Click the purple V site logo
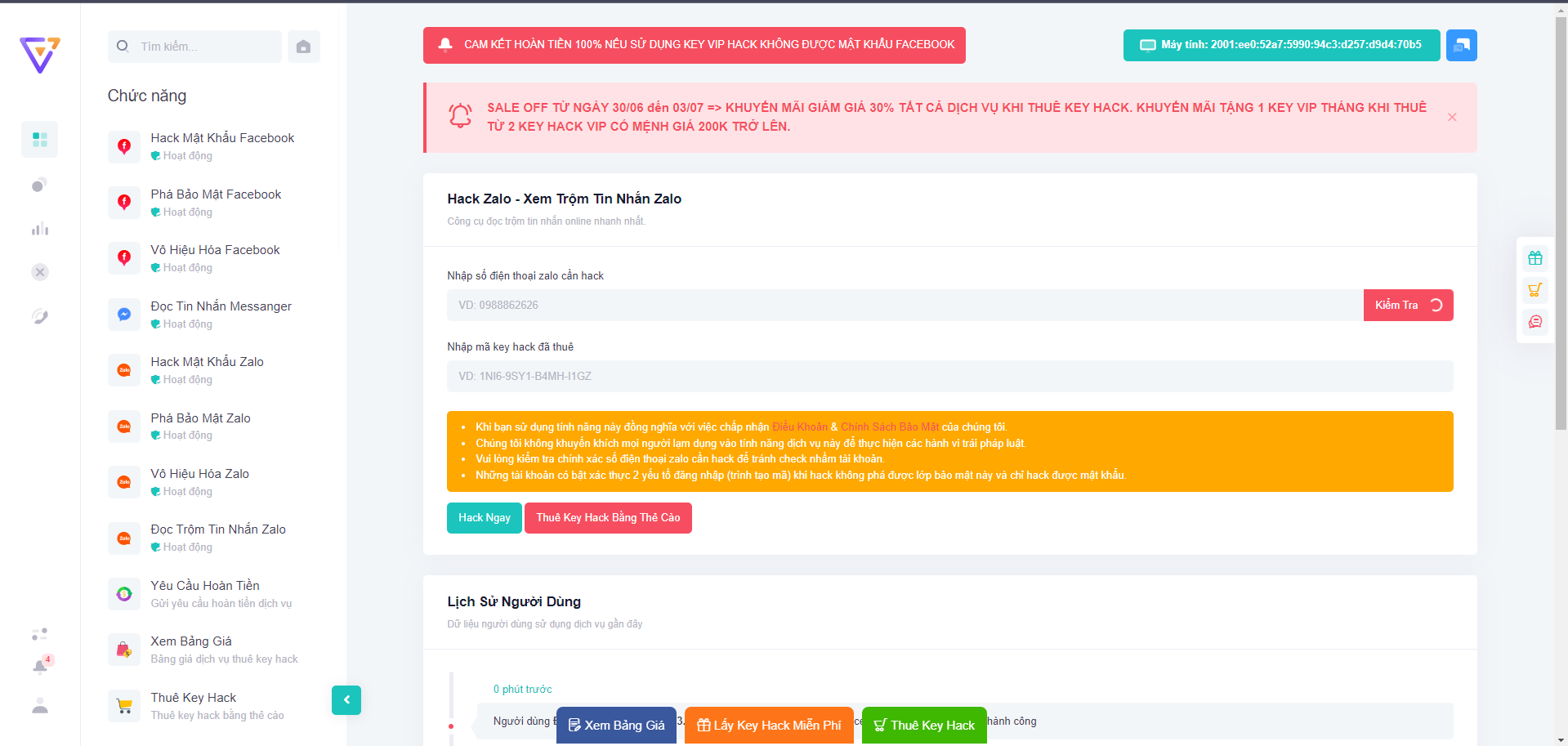The image size is (1568, 746). click(40, 55)
